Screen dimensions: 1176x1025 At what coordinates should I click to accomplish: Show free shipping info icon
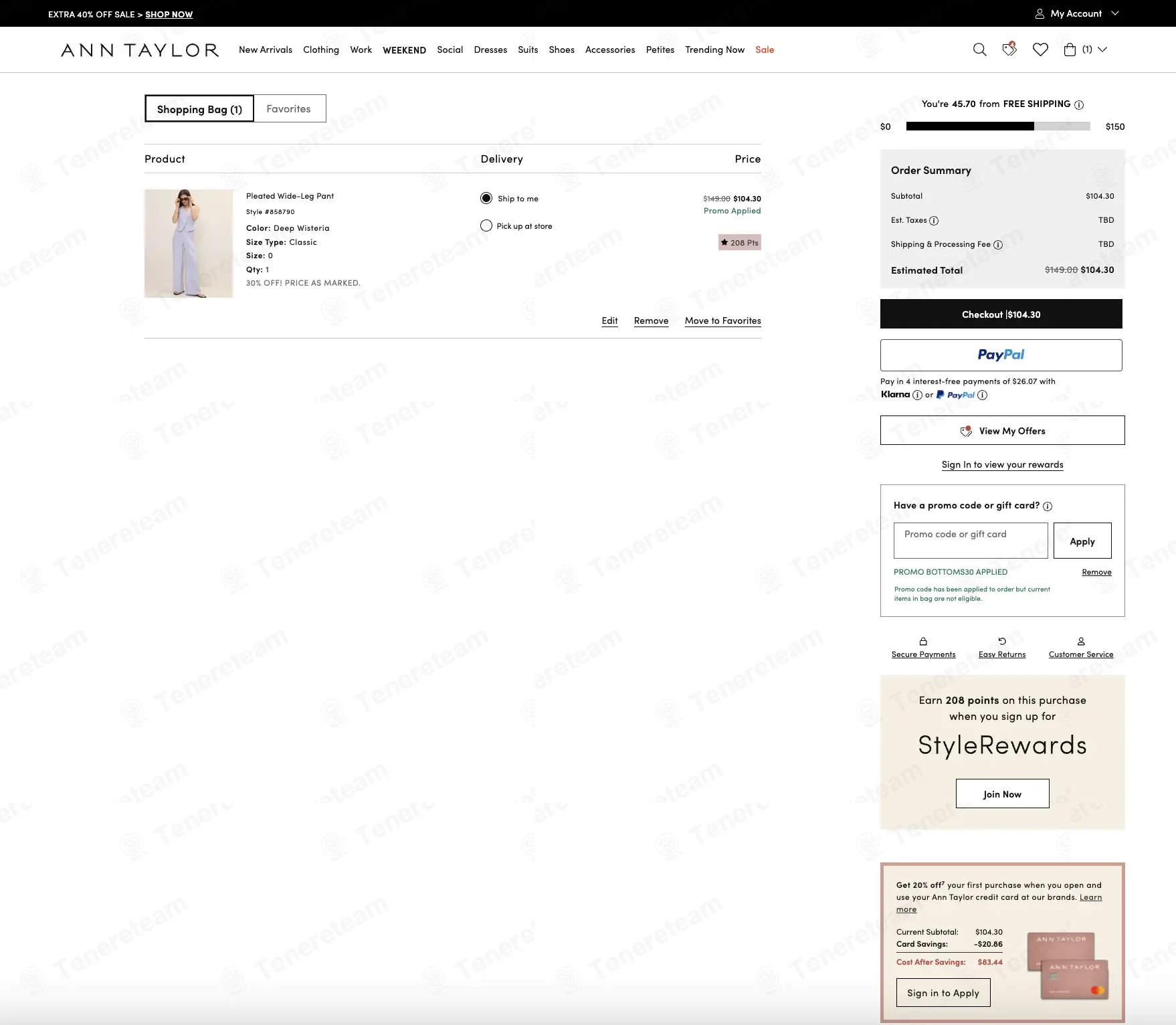(1079, 104)
